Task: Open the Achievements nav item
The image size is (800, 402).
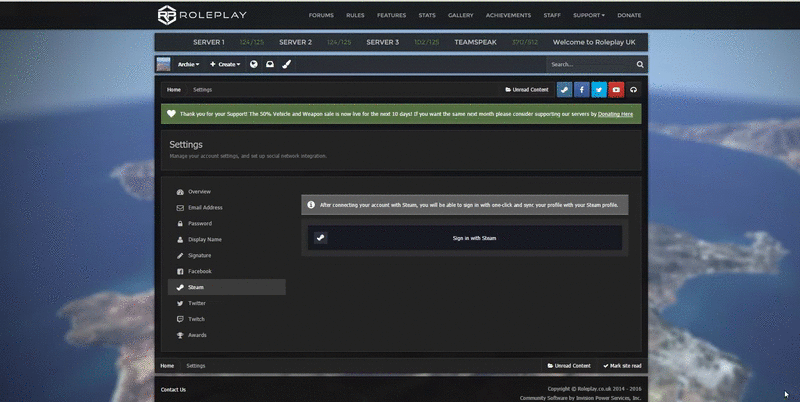Action: click(508, 15)
